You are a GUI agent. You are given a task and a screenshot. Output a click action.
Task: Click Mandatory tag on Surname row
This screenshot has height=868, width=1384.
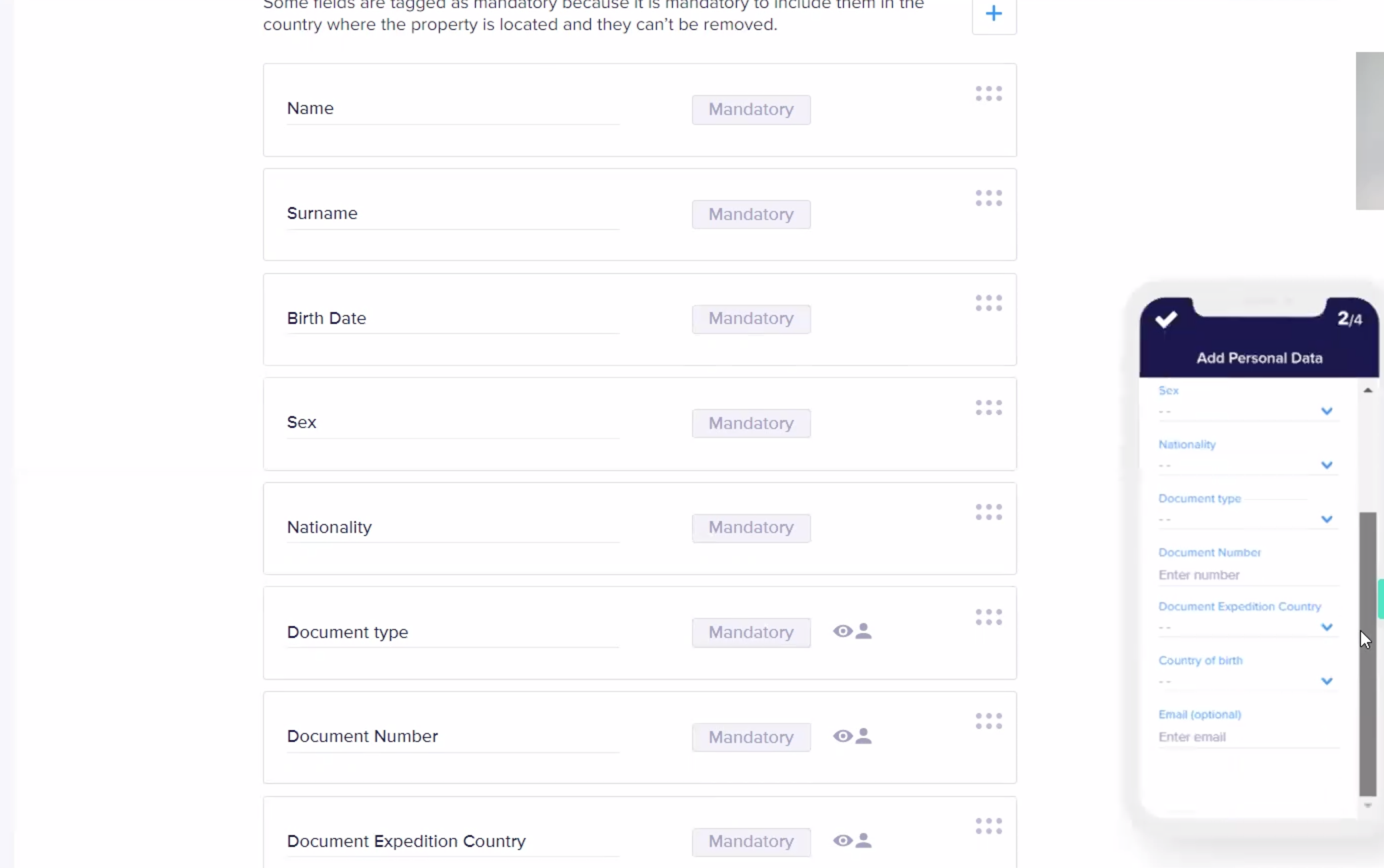point(751,214)
